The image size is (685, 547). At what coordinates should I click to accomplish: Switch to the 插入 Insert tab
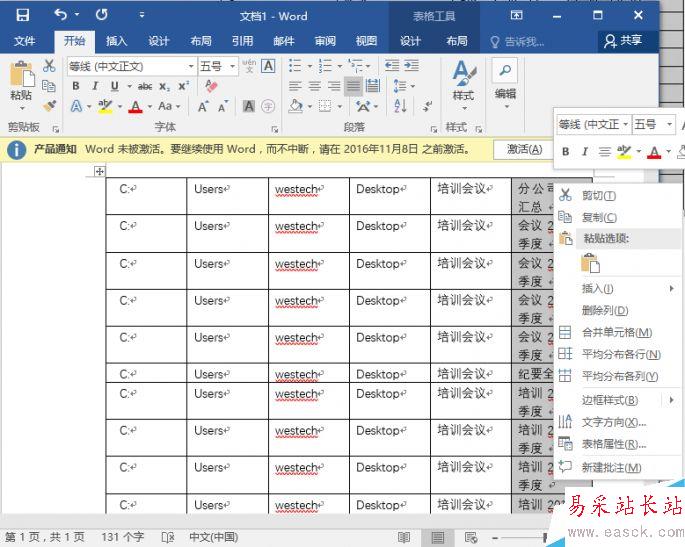pos(116,42)
